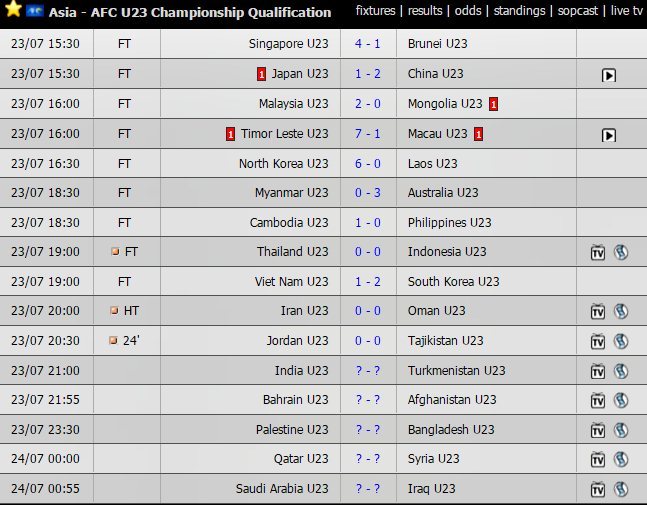Image resolution: width=647 pixels, height=505 pixels.
Task: Click the AFC U23 Championship Qualification title
Action: [190, 13]
